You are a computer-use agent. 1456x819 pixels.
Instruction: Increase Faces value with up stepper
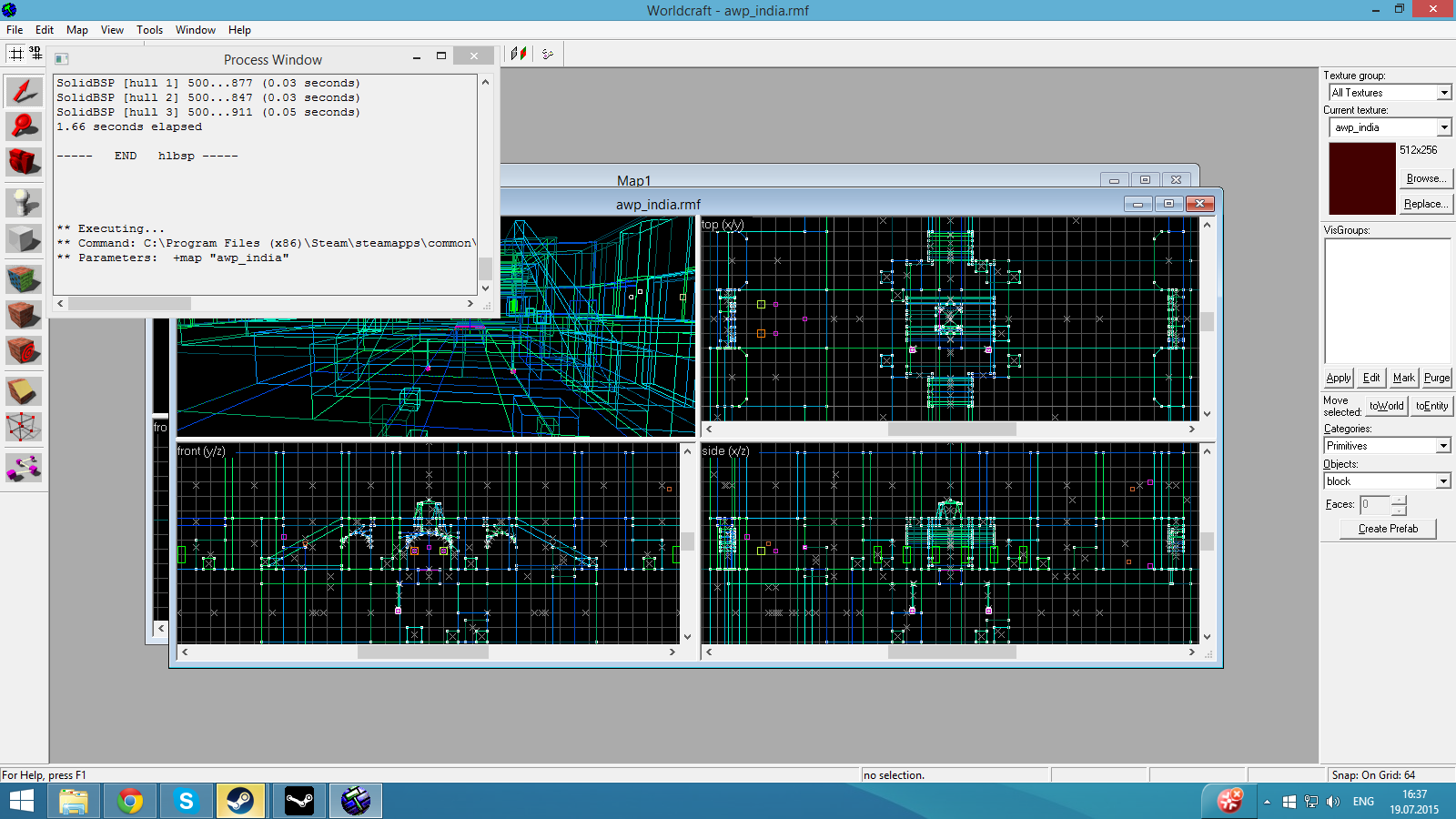click(1400, 500)
